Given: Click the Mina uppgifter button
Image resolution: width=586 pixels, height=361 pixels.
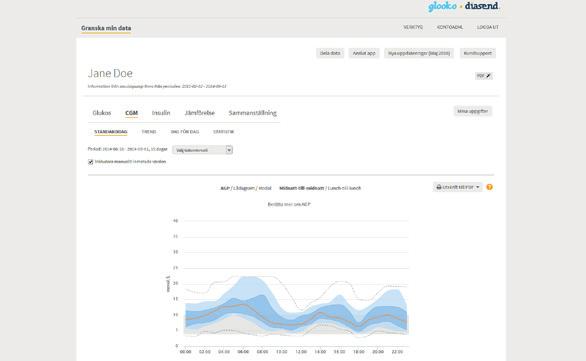Looking at the screenshot, I should [473, 111].
